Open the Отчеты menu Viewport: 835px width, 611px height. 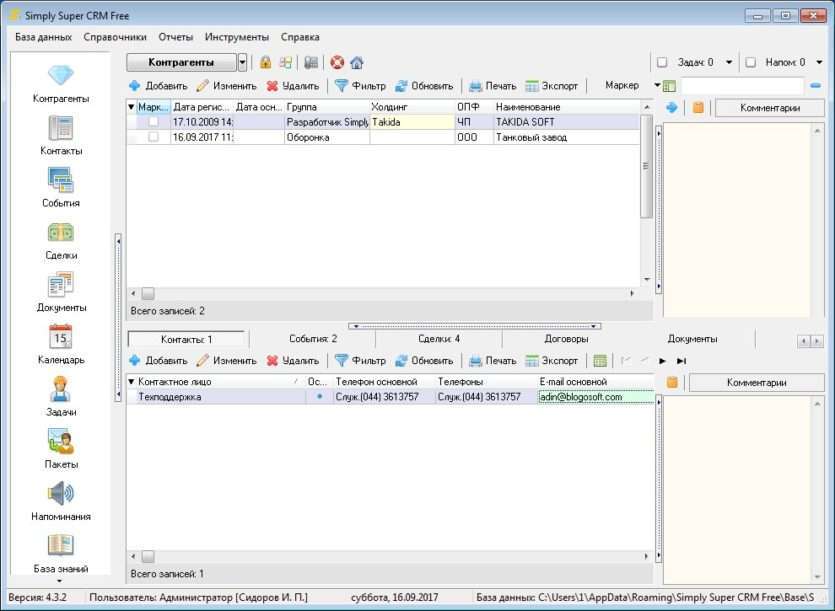[x=175, y=37]
